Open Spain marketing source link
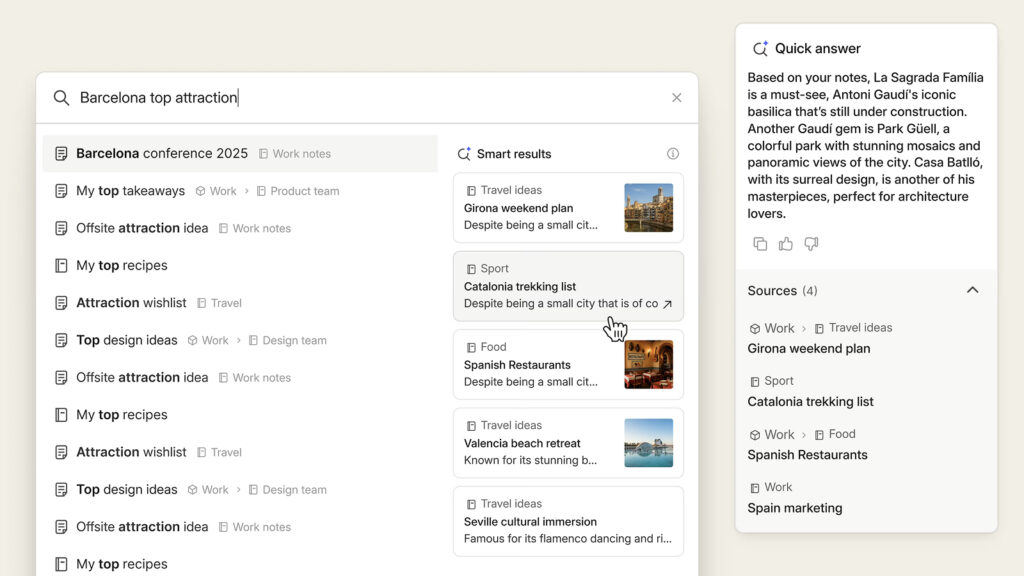 click(x=795, y=508)
